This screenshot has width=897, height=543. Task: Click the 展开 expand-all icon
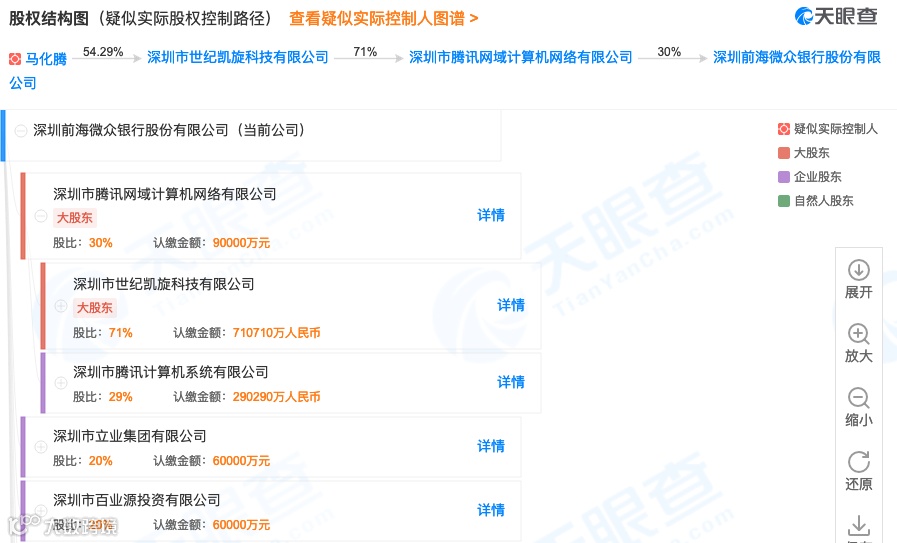859,270
